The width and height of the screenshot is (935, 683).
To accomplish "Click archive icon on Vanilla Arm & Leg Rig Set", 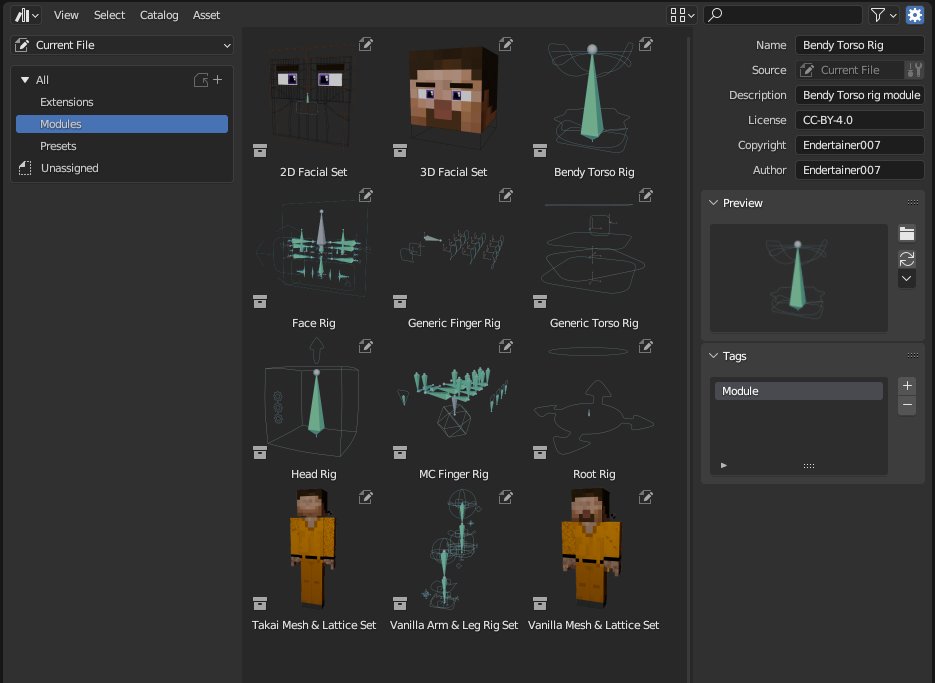I will point(400,604).
